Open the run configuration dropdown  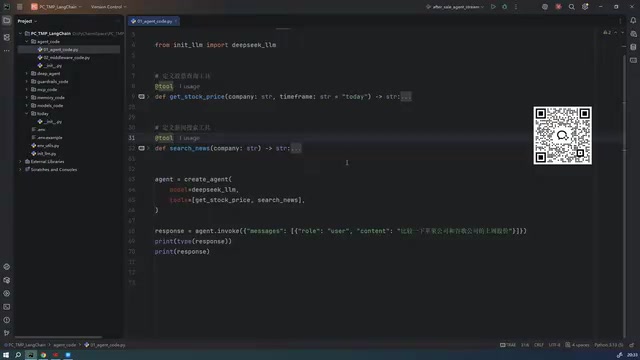[455, 7]
